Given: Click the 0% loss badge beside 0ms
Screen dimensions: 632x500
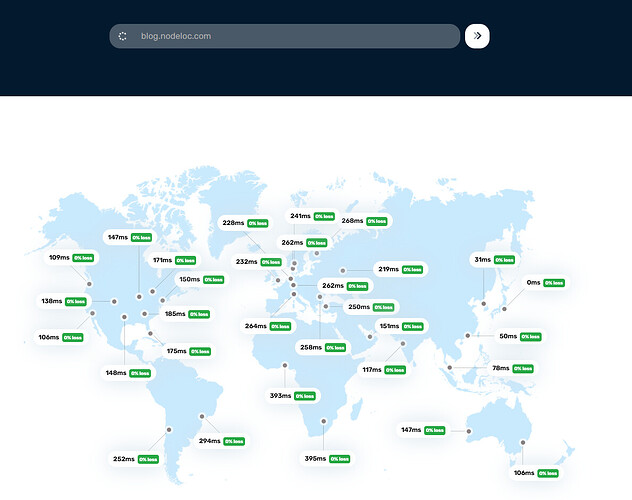Looking at the screenshot, I should (x=554, y=283).
